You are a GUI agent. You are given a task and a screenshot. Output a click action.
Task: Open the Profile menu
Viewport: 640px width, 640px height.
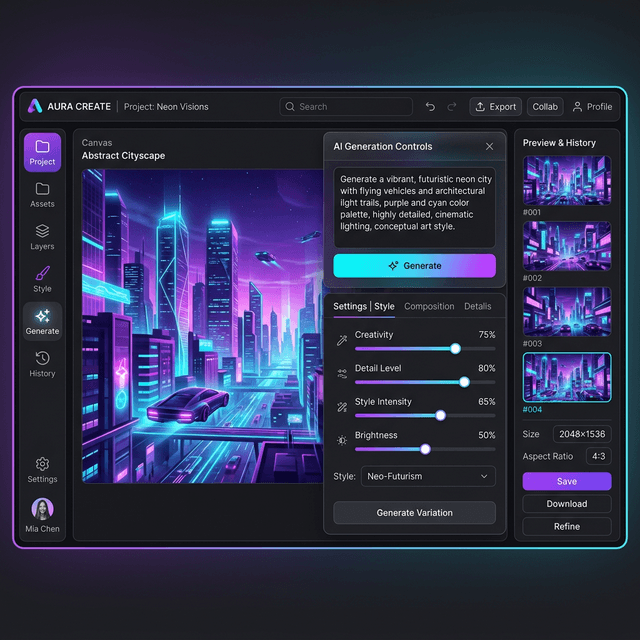592,107
